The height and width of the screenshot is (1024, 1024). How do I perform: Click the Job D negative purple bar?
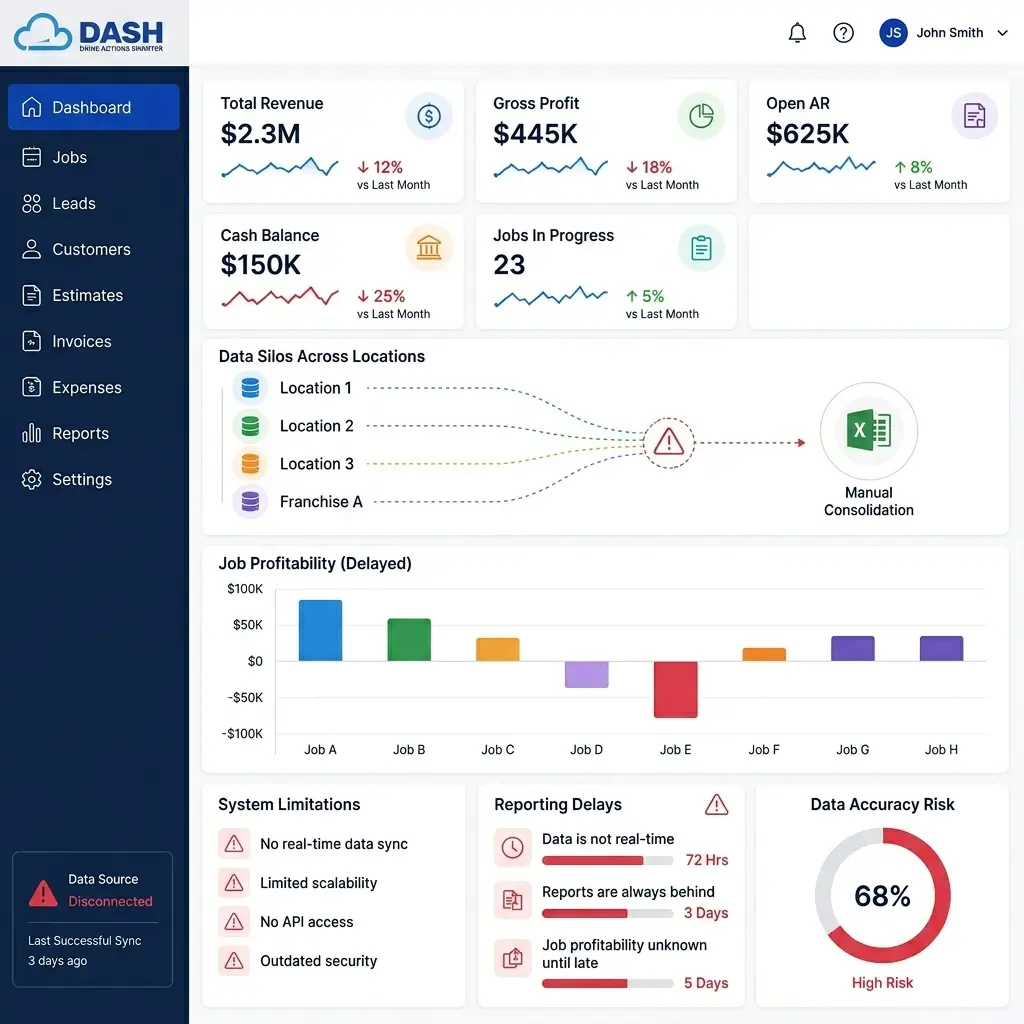(x=586, y=675)
